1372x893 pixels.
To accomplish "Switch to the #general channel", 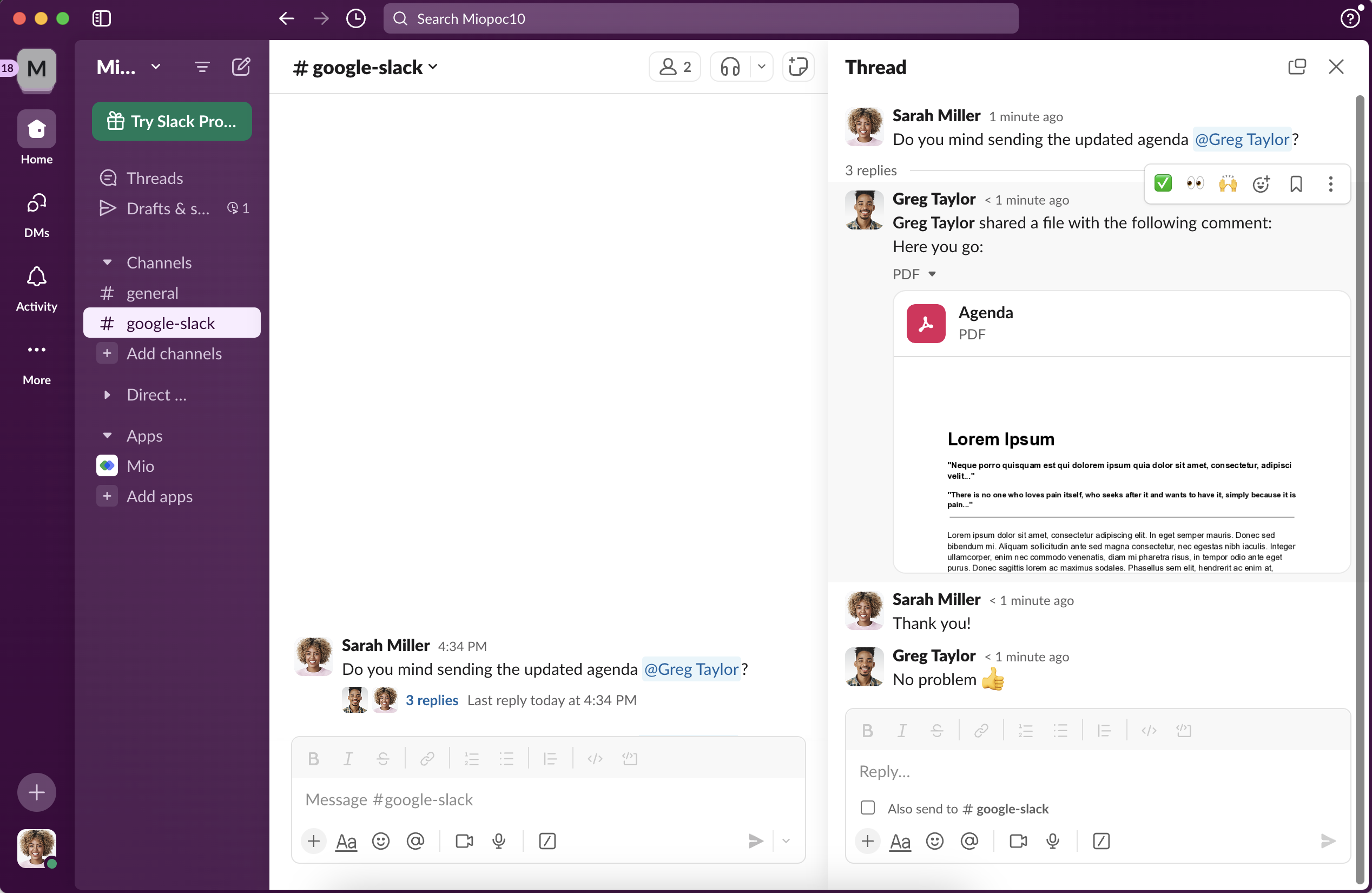I will pyautogui.click(x=152, y=293).
